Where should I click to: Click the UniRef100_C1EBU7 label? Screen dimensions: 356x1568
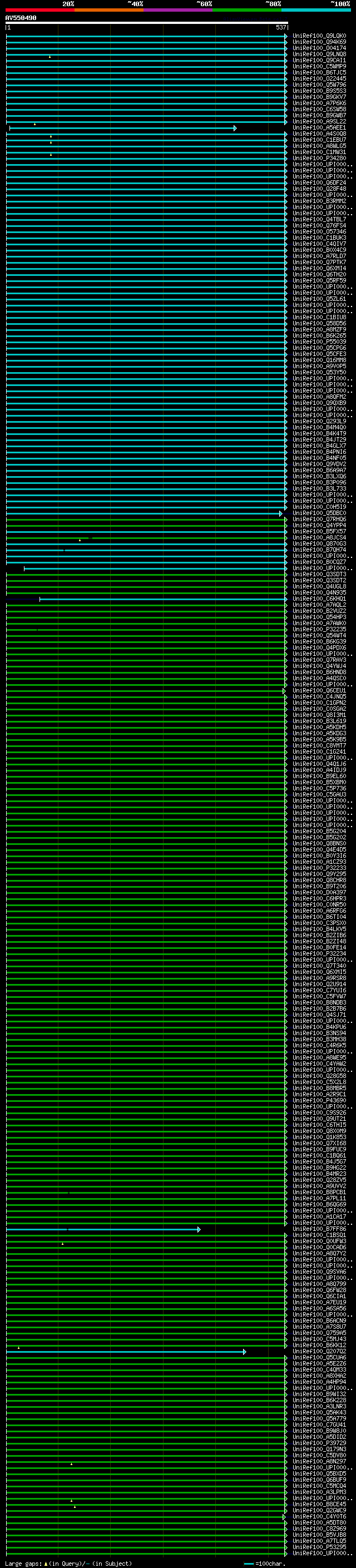pos(319,140)
